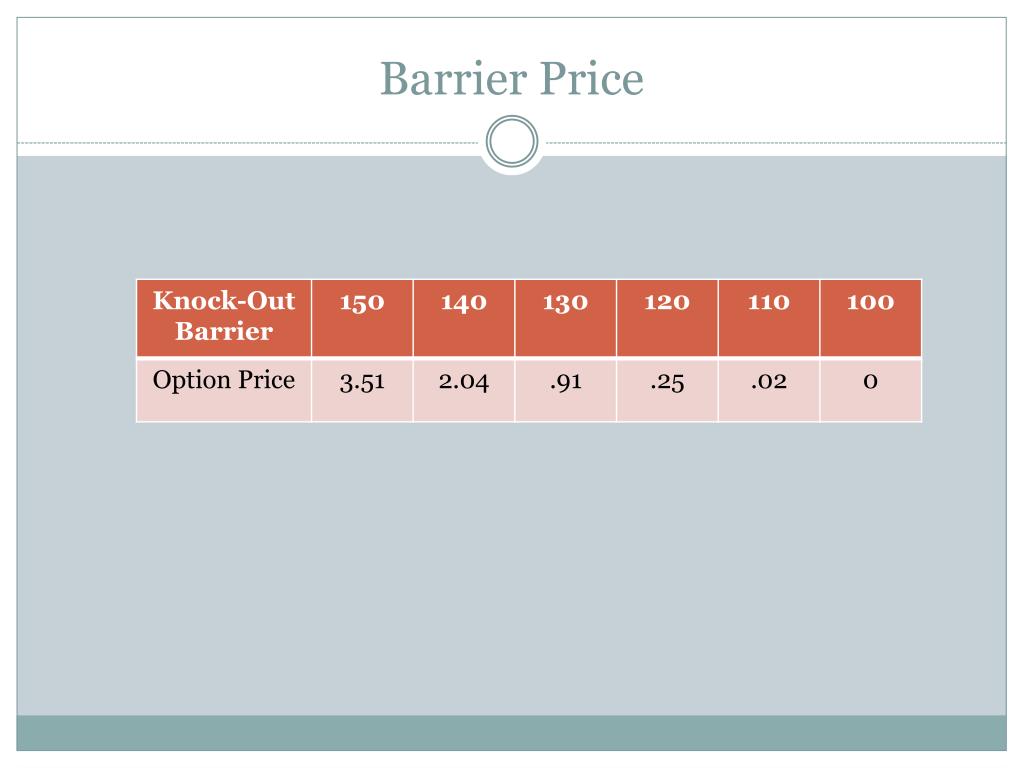Click the dashed divider line left of circle
The image size is (1024, 768).
(x=248, y=142)
